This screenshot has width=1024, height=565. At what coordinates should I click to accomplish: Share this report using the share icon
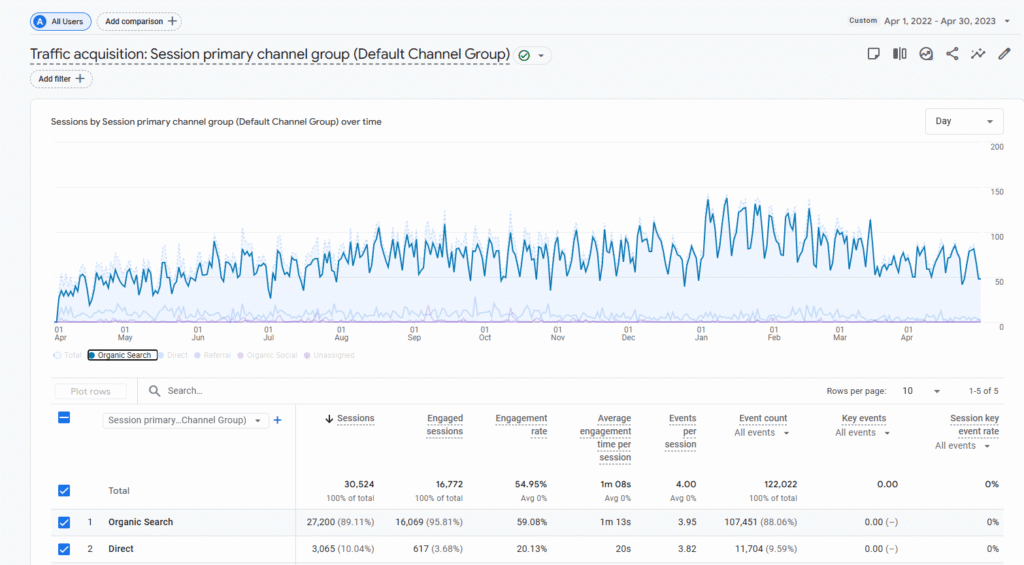coord(952,54)
